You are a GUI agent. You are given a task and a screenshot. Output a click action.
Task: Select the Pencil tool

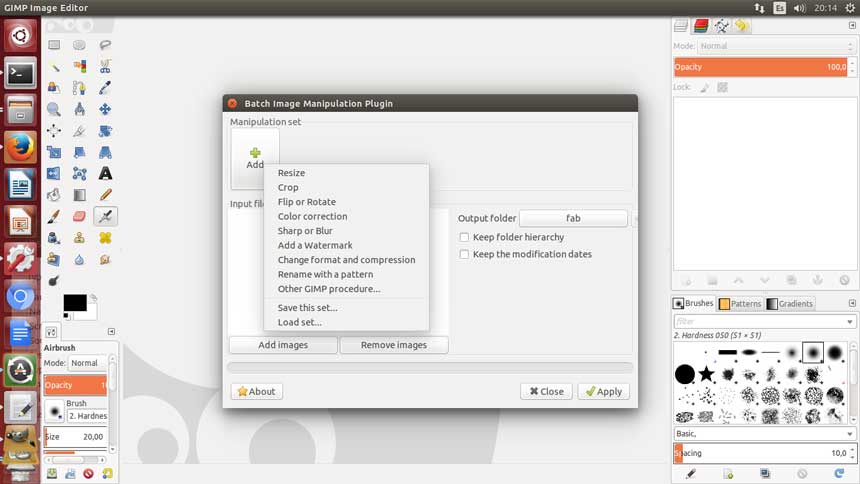(105, 195)
